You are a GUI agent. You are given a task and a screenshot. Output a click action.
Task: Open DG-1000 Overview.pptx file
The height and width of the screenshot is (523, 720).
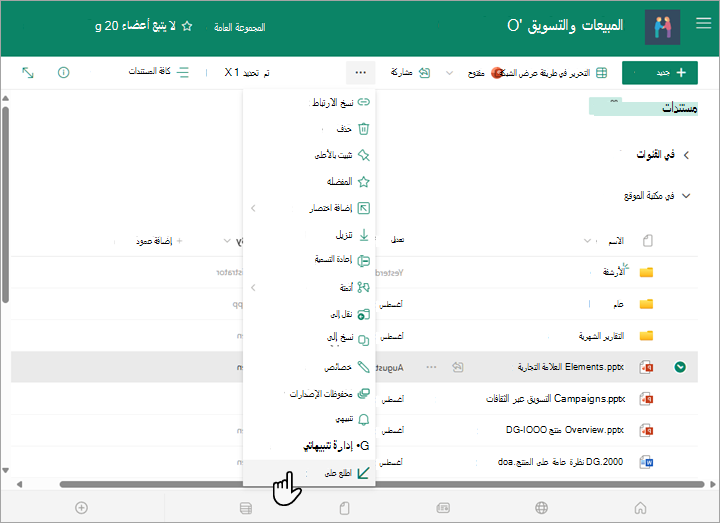[565, 430]
